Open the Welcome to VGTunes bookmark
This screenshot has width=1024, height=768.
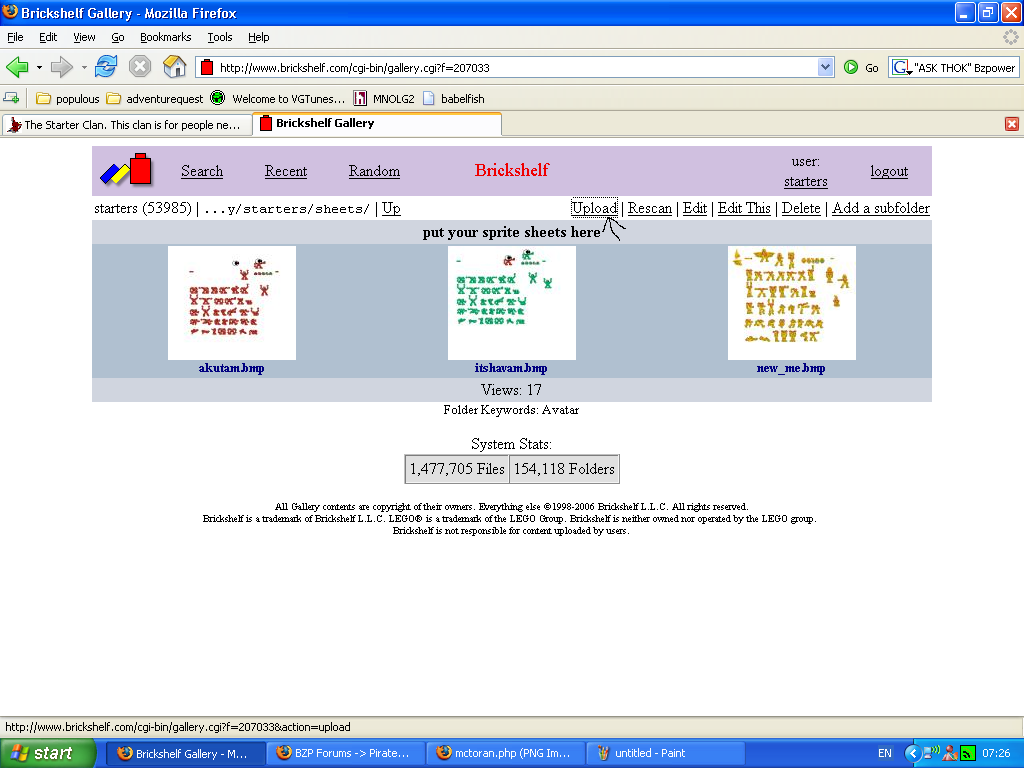(x=278, y=99)
